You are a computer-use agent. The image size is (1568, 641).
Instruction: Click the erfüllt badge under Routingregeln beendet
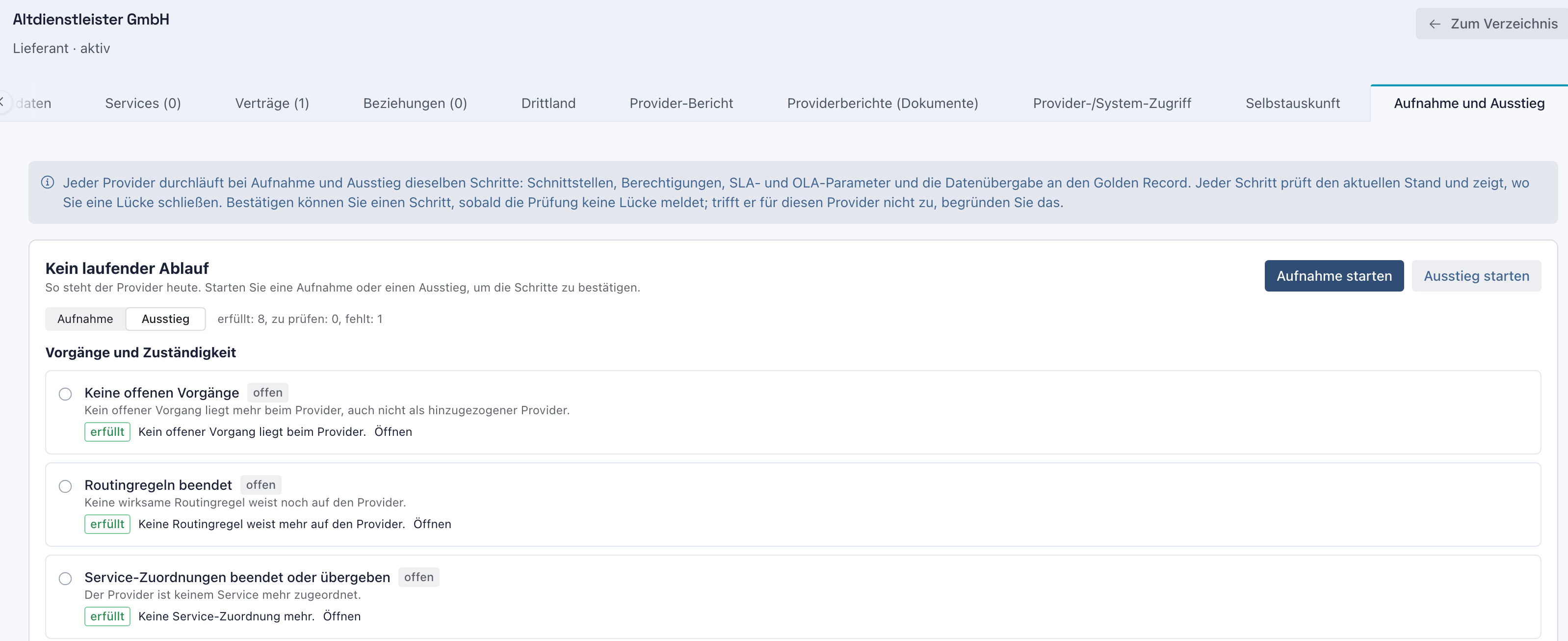[107, 524]
